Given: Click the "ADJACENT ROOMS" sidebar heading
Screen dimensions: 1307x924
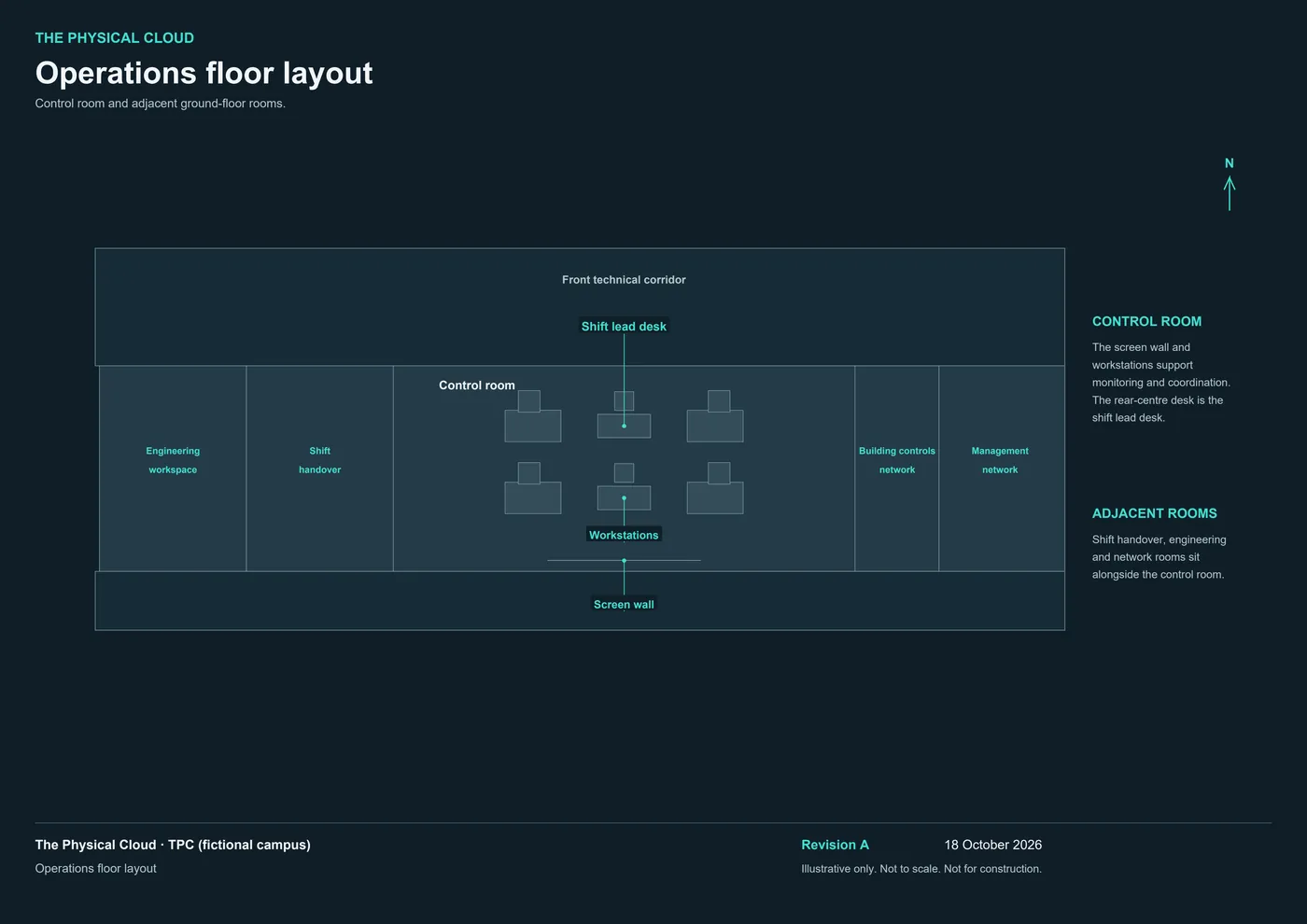Looking at the screenshot, I should [x=1155, y=513].
